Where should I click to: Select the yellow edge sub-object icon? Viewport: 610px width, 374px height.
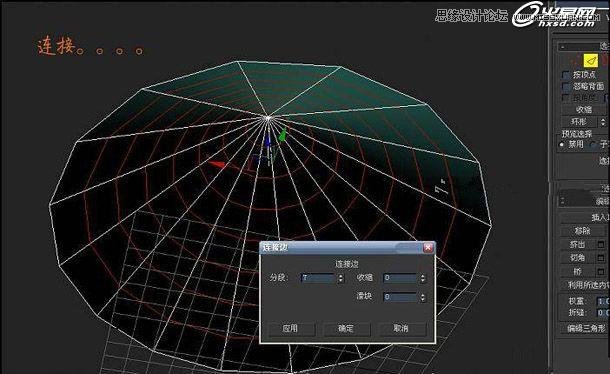coord(591,60)
